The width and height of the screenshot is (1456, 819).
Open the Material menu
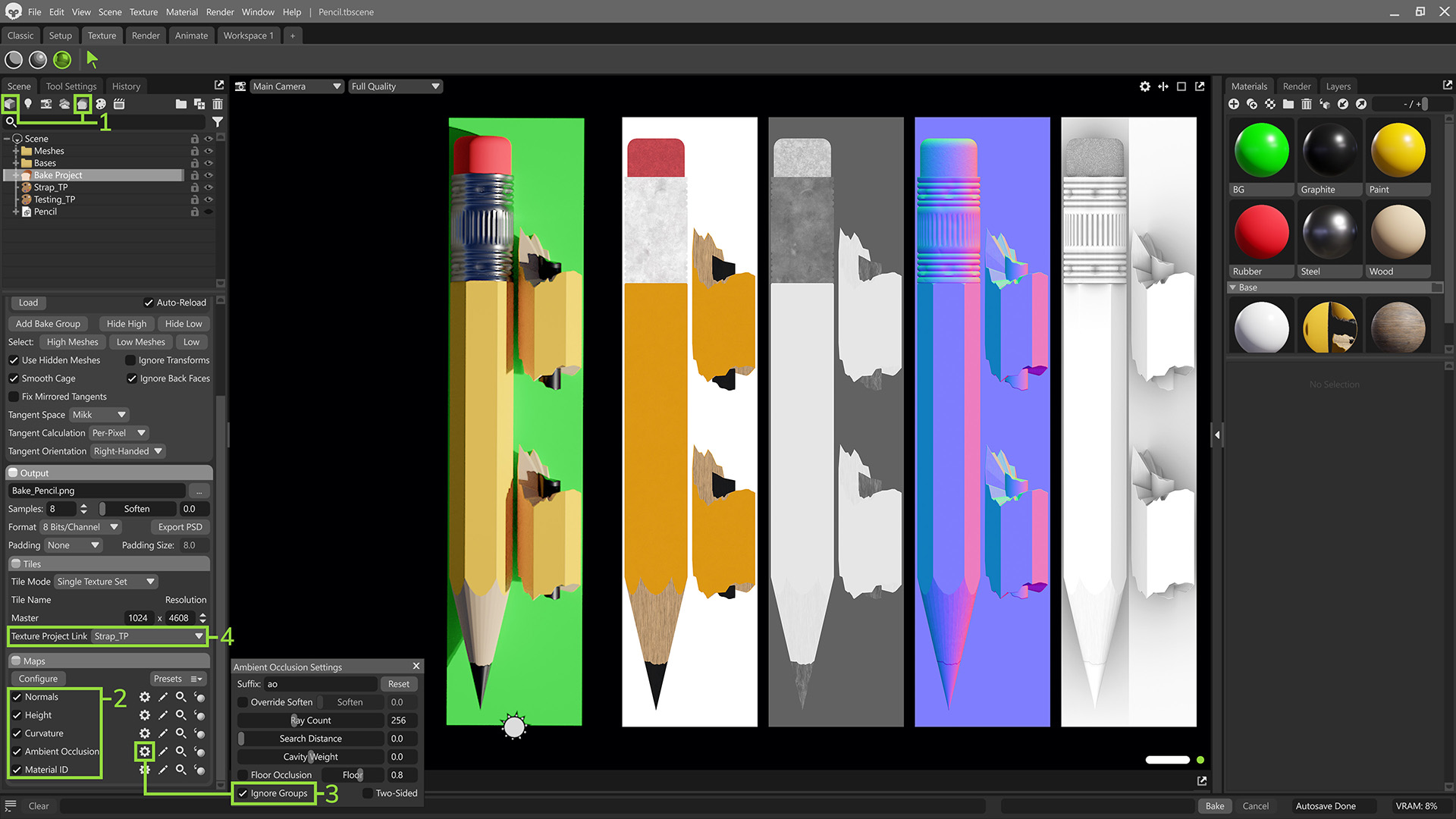click(x=182, y=12)
